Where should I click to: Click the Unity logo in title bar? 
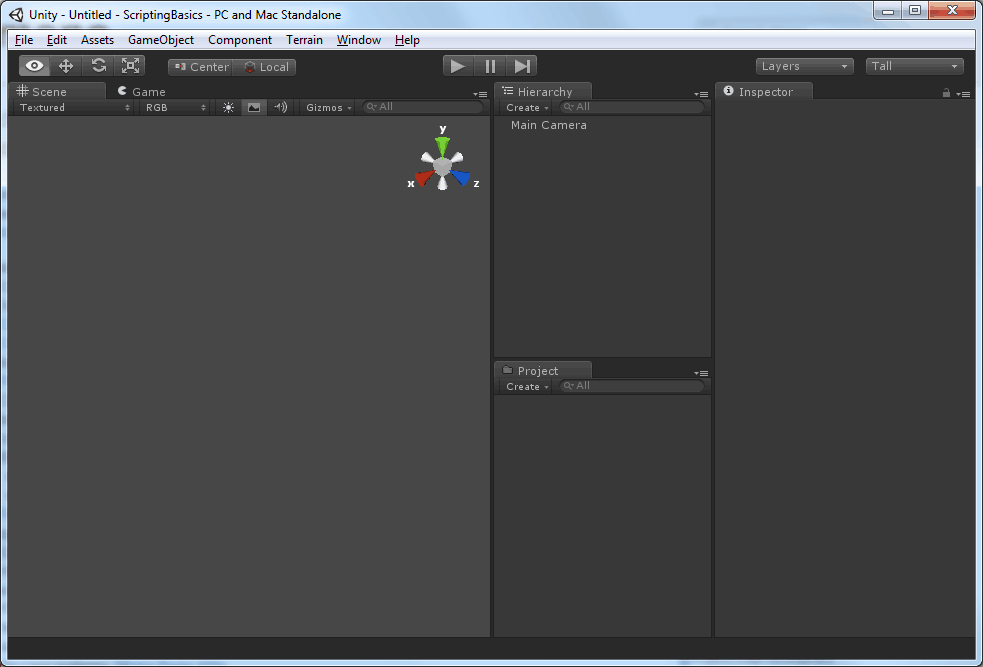pos(16,14)
